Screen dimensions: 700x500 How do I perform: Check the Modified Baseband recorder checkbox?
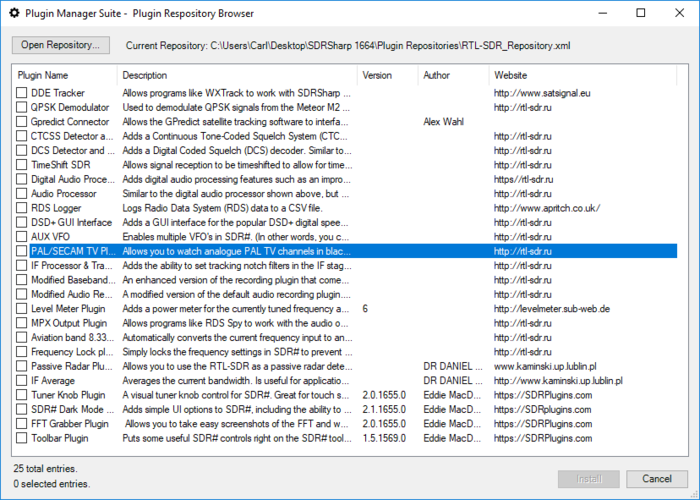click(21, 280)
